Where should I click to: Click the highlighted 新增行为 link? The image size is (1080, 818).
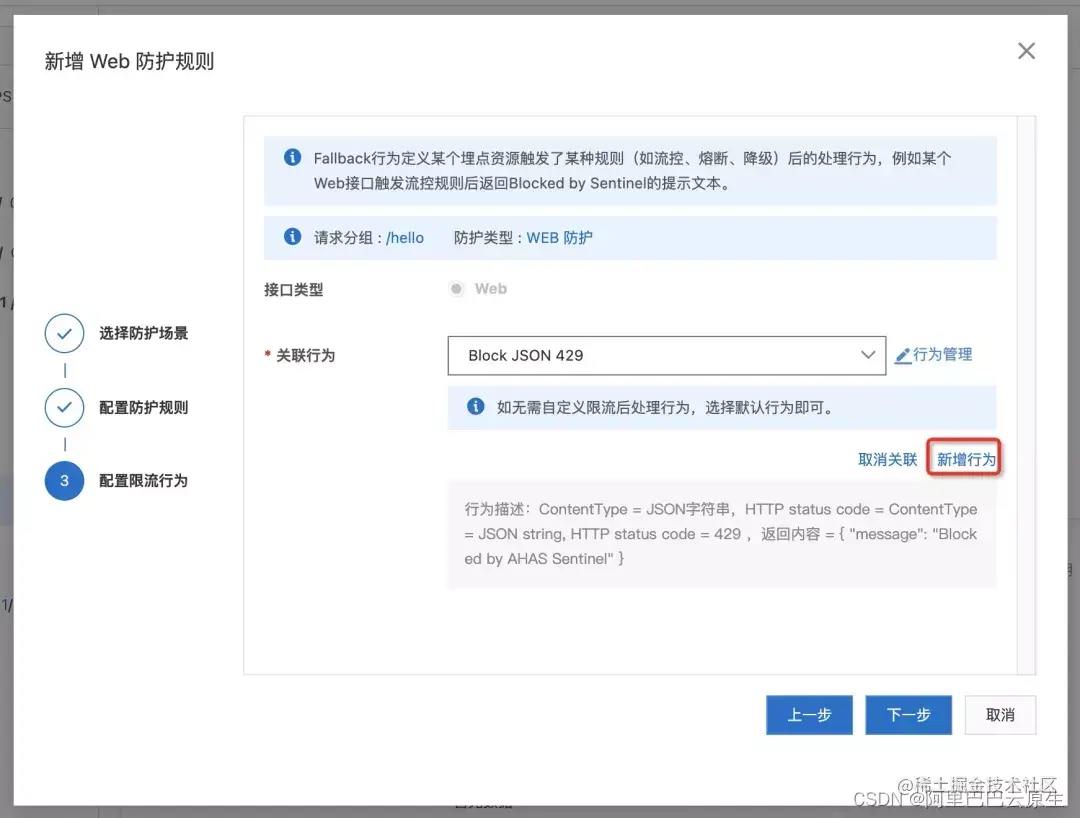963,457
